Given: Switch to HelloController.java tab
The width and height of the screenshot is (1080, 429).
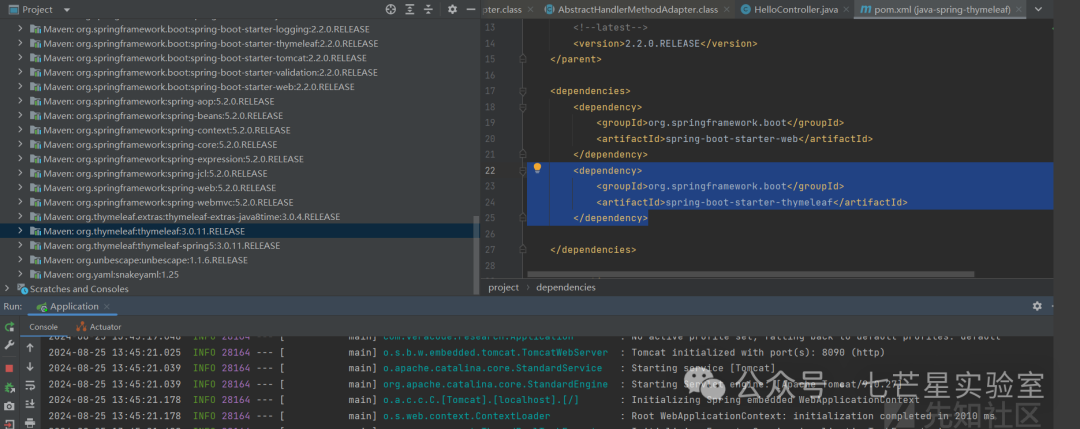Looking at the screenshot, I should (x=796, y=10).
